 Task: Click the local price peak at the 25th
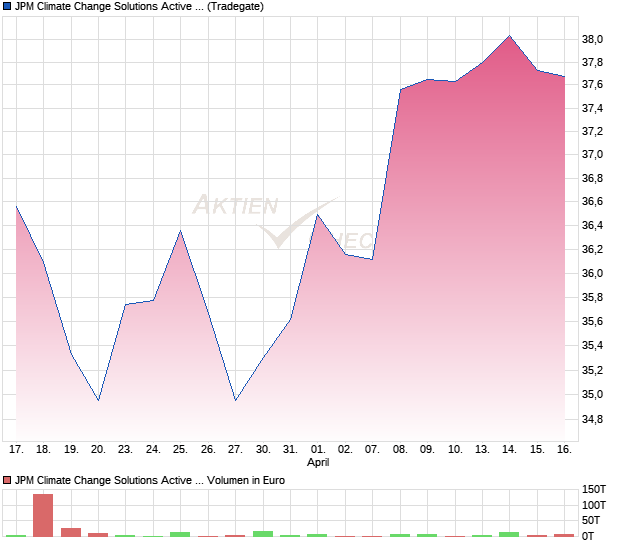180,231
